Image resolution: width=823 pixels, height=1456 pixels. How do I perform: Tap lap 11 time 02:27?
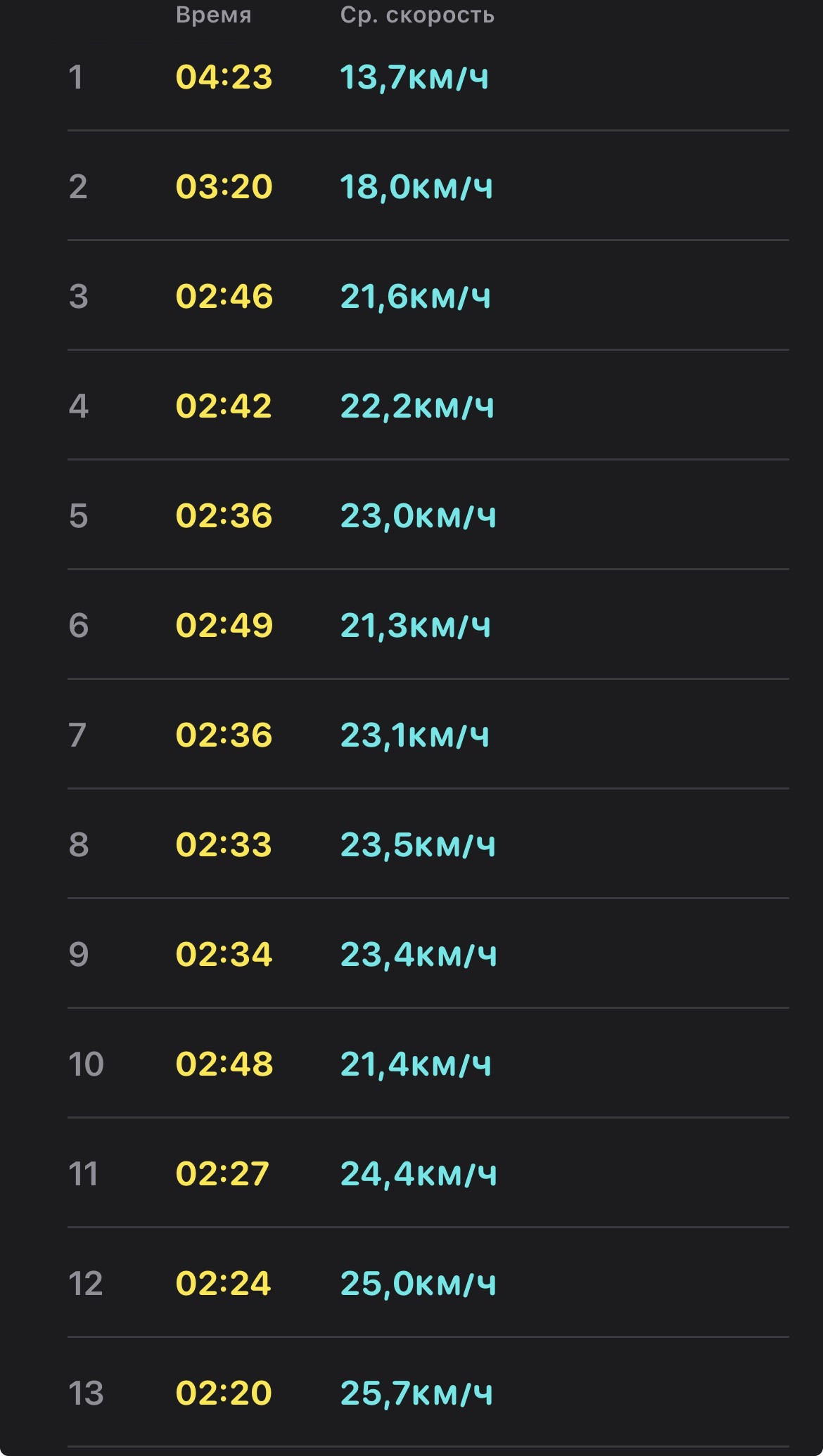coord(222,1174)
